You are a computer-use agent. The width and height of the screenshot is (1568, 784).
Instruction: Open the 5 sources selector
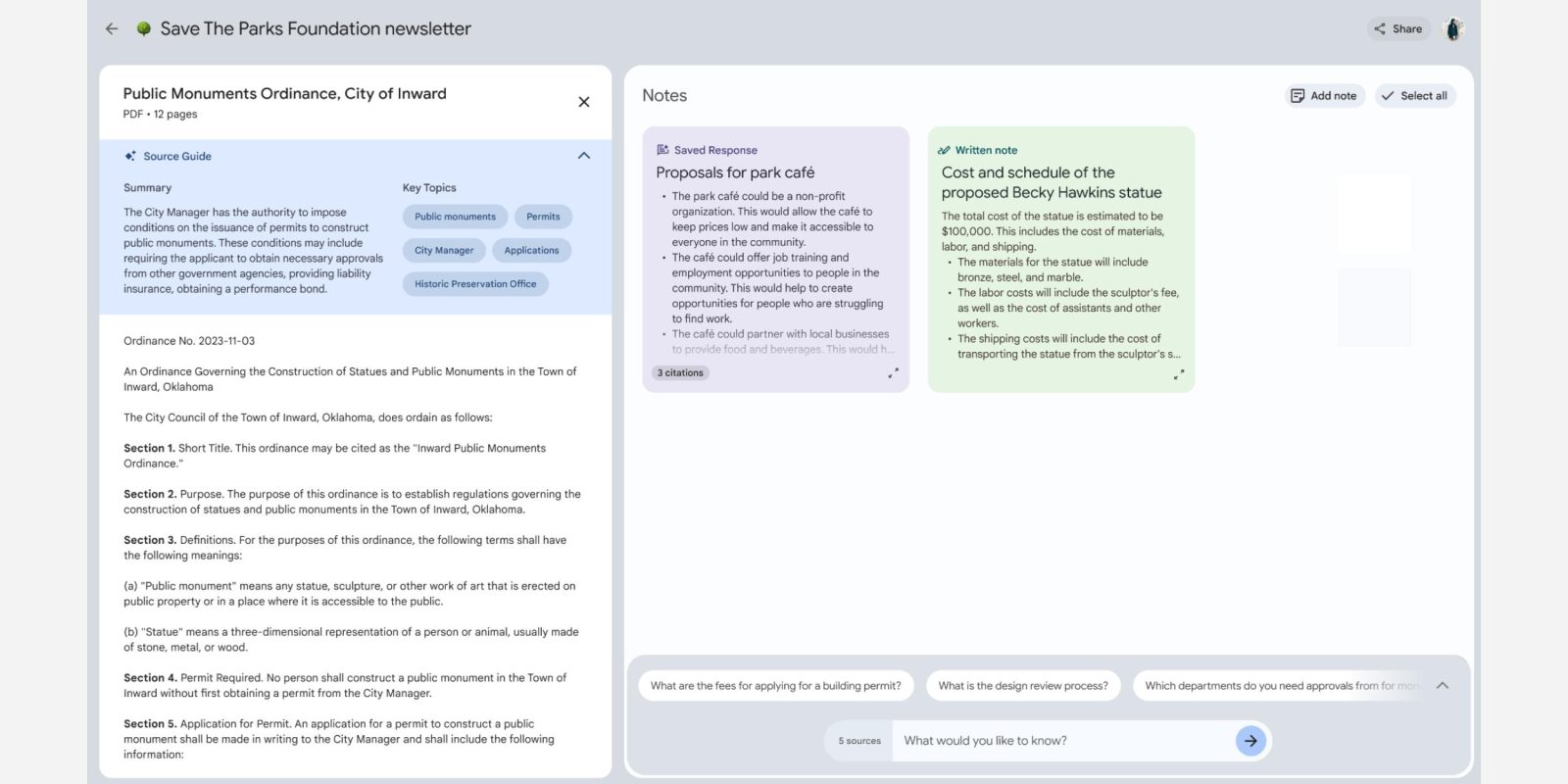(x=859, y=741)
